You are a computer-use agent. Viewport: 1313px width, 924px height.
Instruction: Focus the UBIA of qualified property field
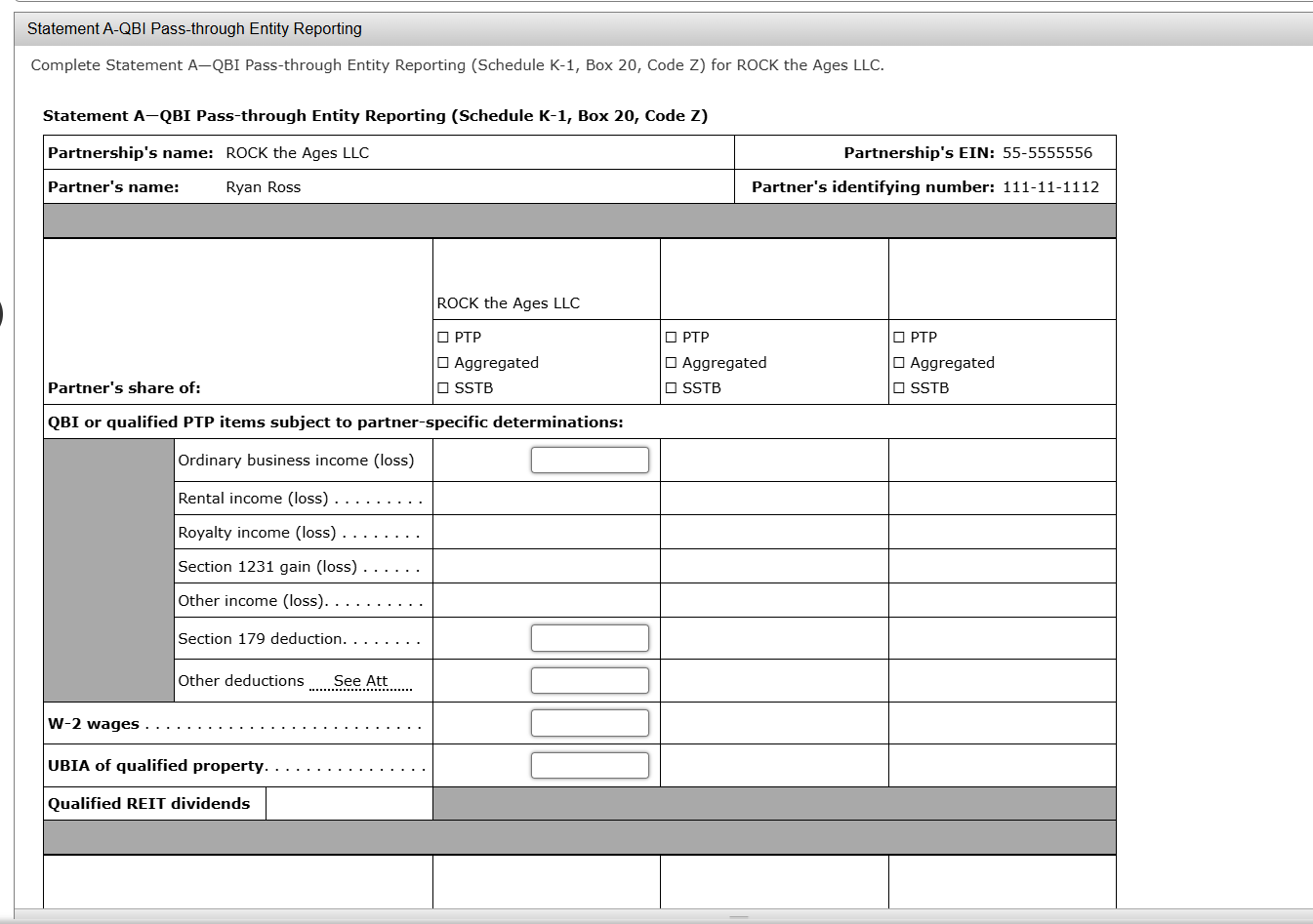pyautogui.click(x=590, y=766)
